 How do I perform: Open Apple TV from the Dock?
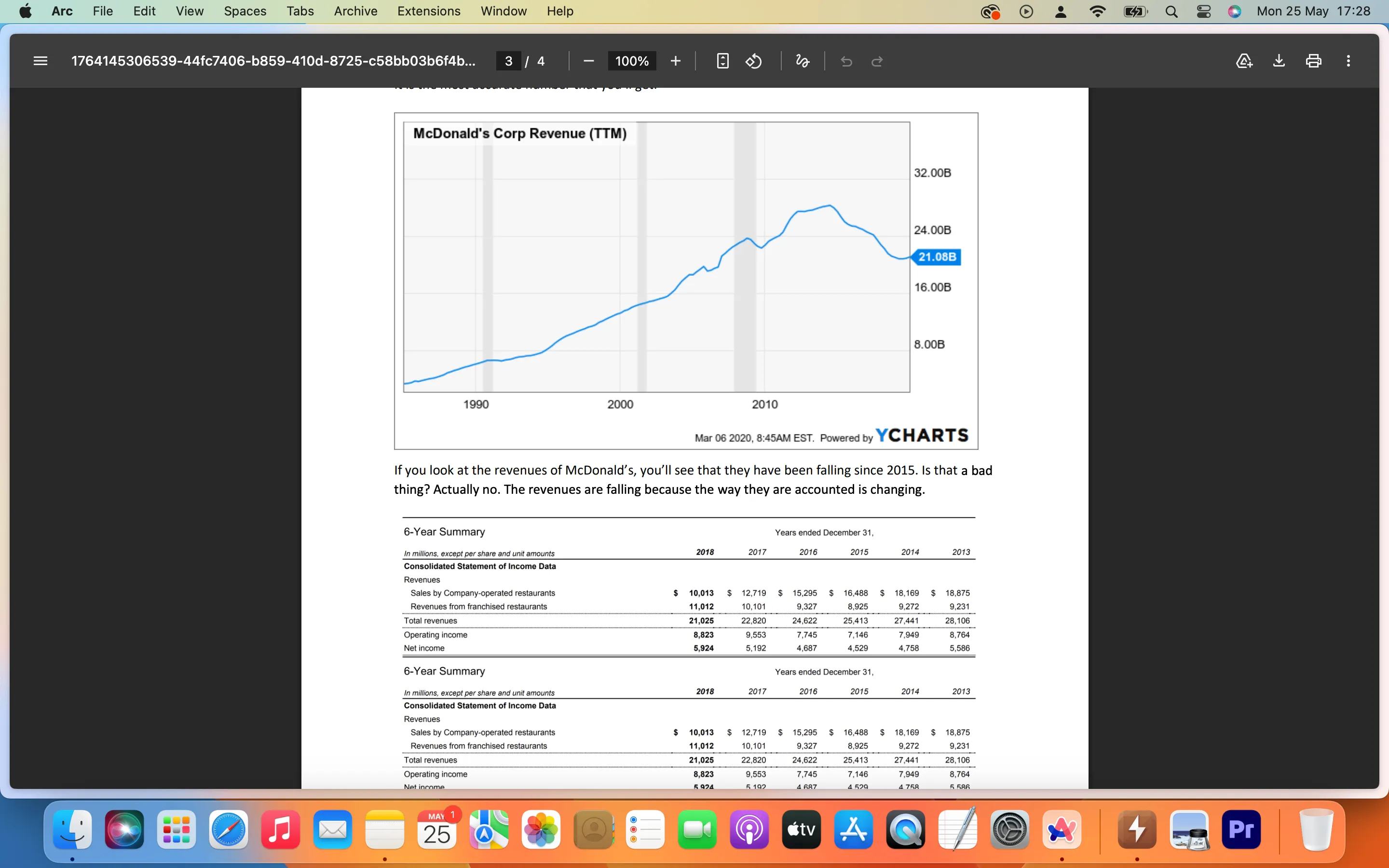pos(802,829)
